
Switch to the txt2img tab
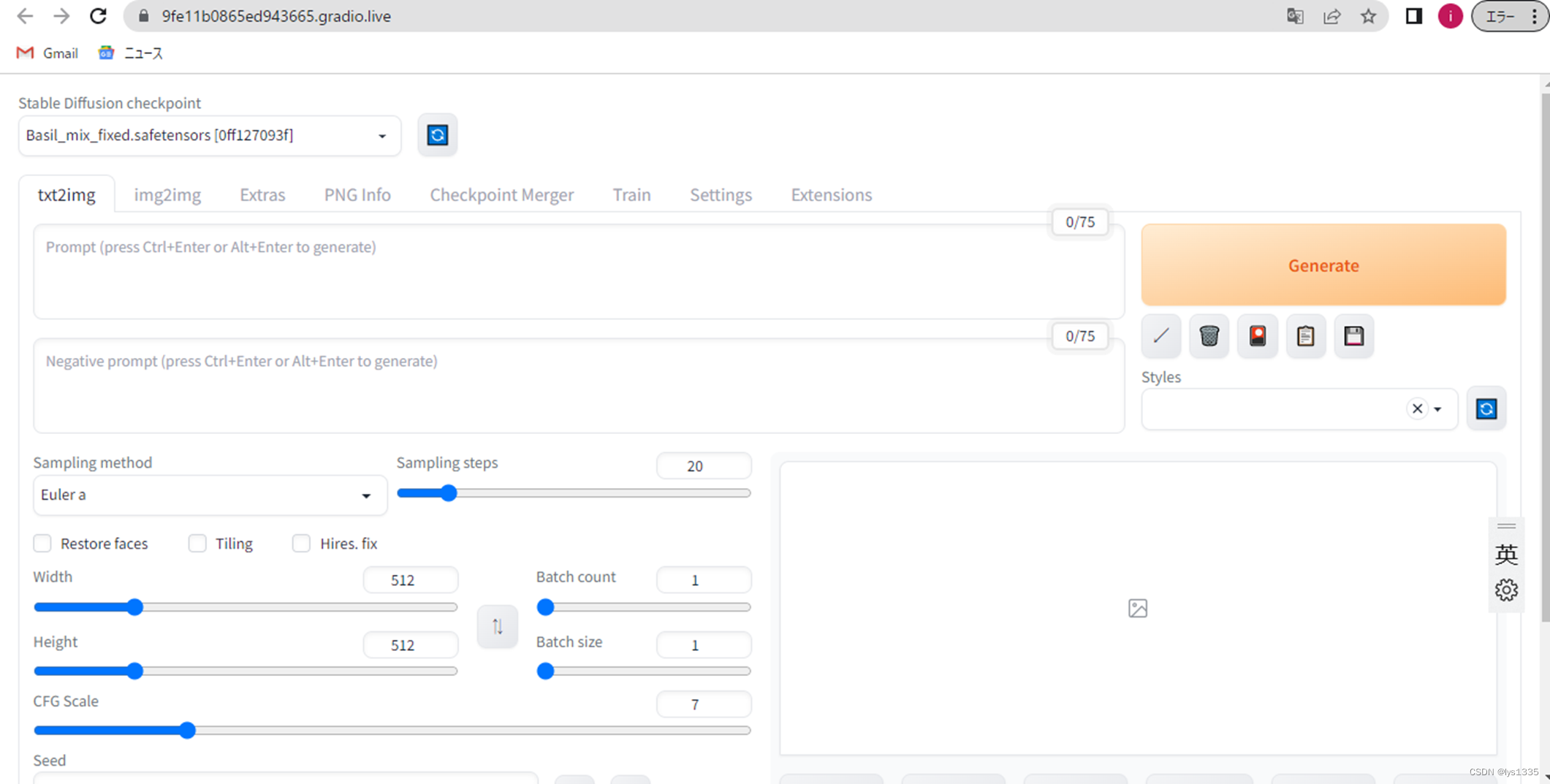pos(67,194)
